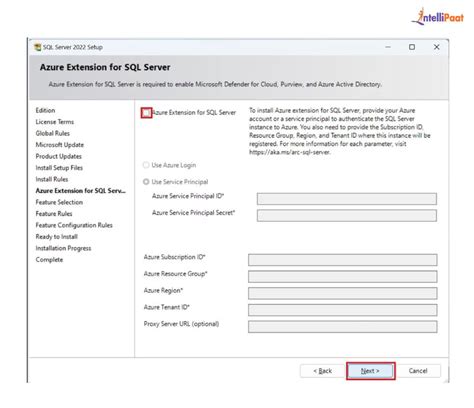Click the Azure Service Principal ID field
This screenshot has width=474, height=408.
tap(347, 199)
